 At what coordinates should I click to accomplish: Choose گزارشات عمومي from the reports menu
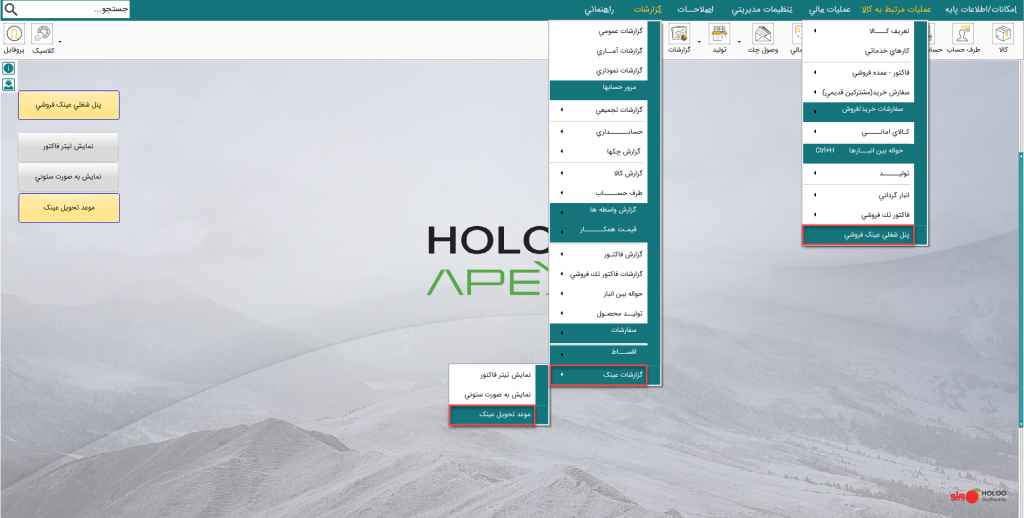pyautogui.click(x=598, y=31)
